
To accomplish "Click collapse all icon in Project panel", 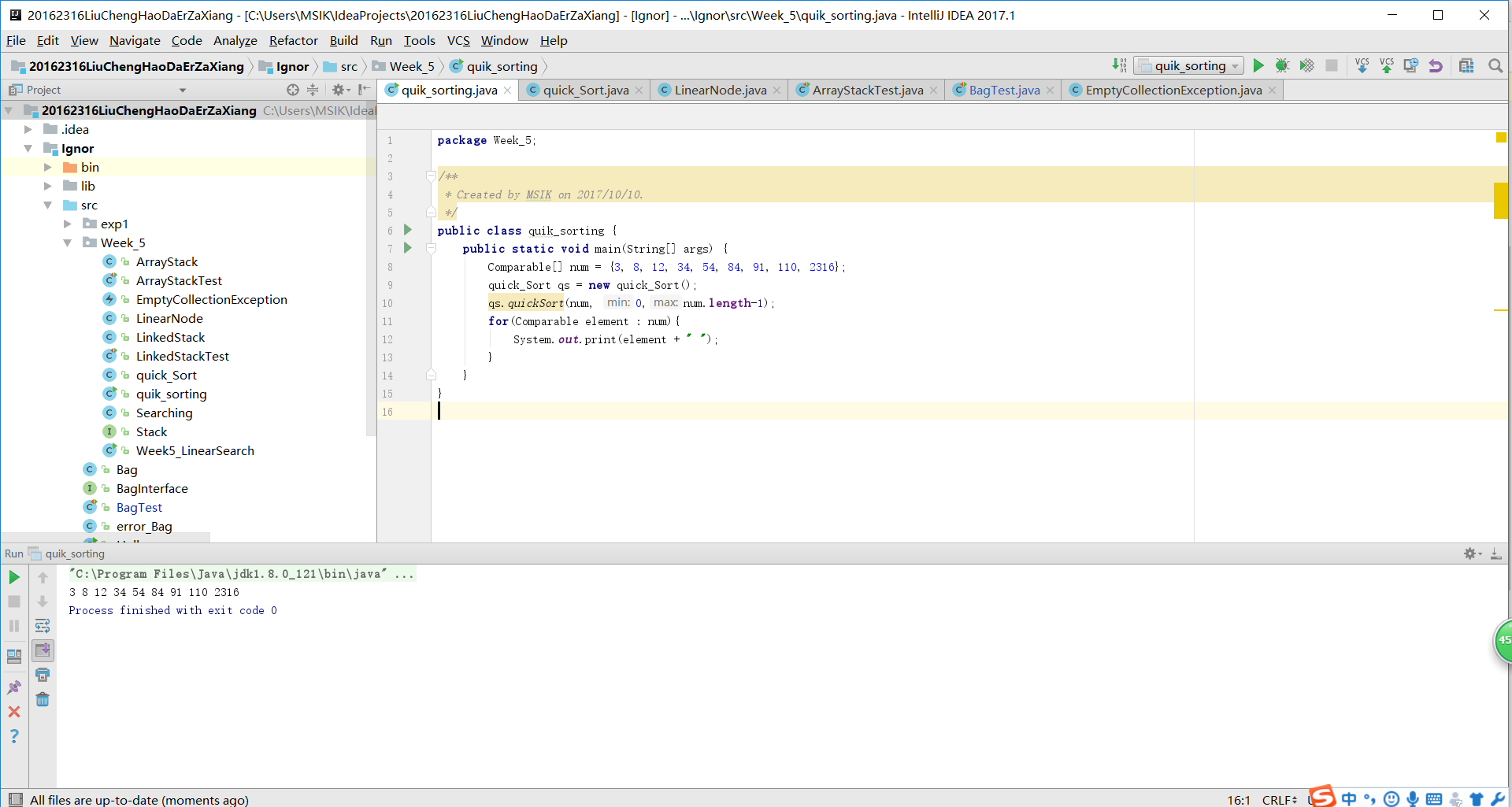I will tap(313, 90).
